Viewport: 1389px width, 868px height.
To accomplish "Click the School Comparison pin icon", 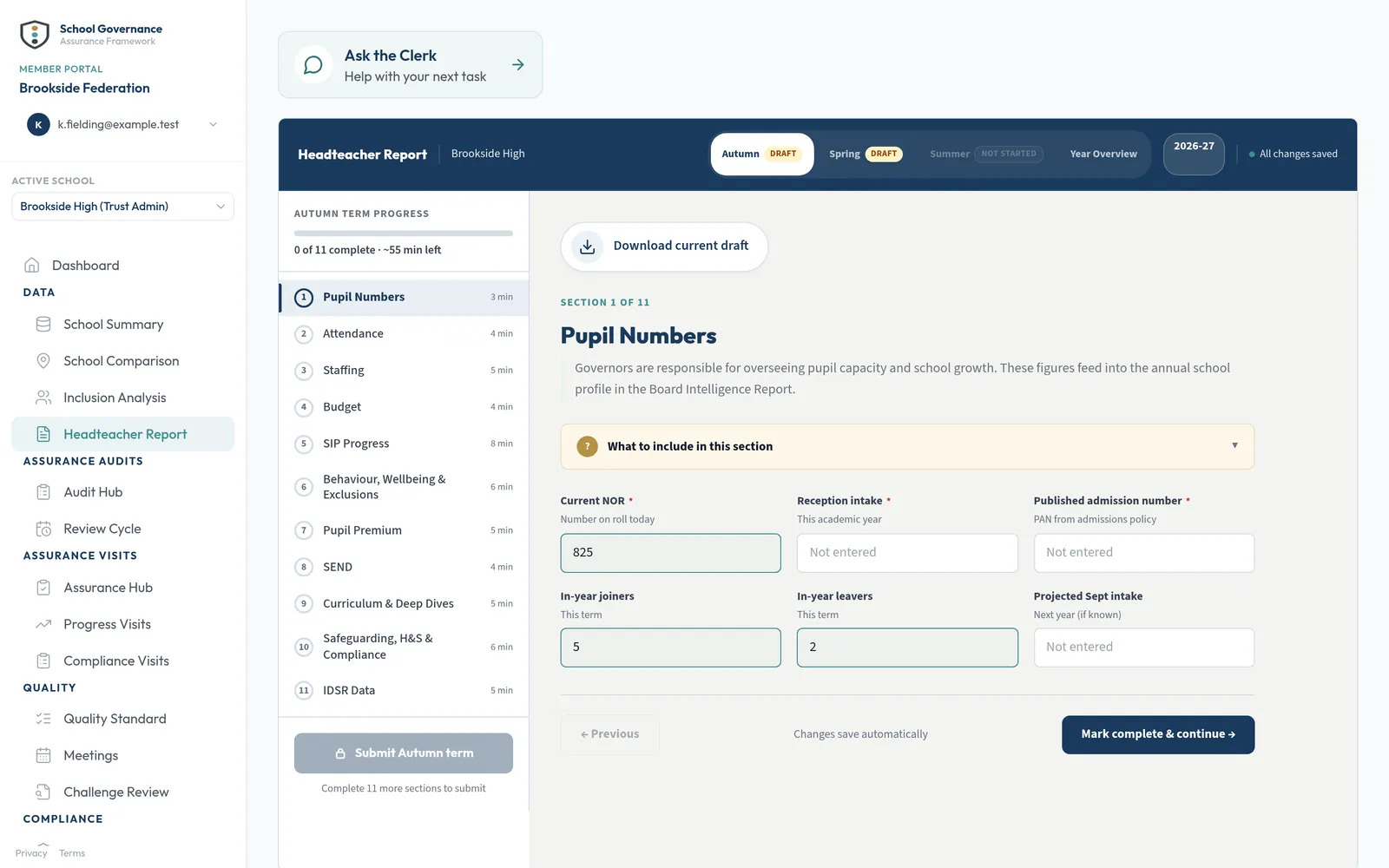I will pos(43,360).
